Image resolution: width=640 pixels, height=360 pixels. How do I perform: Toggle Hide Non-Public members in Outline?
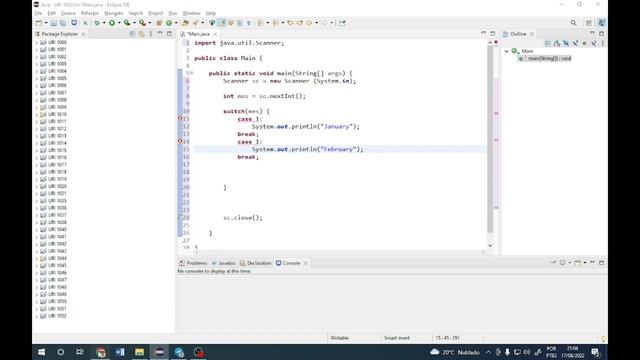pos(584,43)
